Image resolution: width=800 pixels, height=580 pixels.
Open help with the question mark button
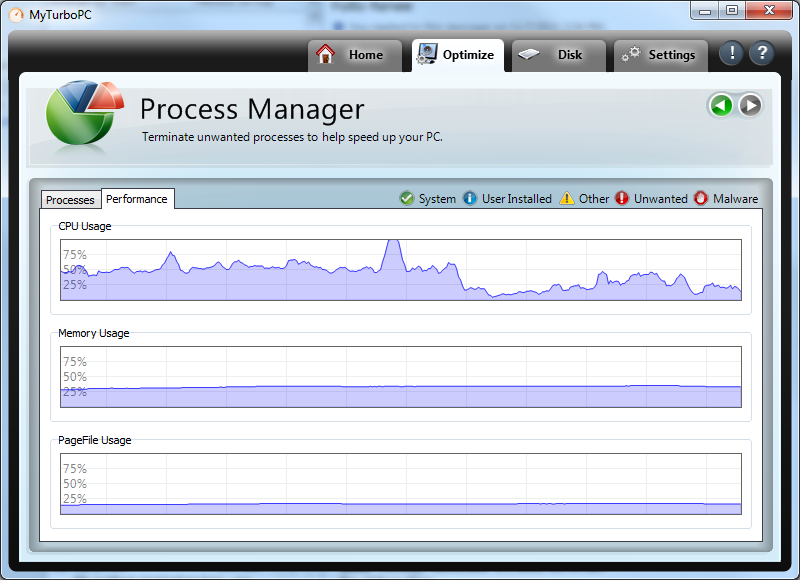(x=762, y=53)
